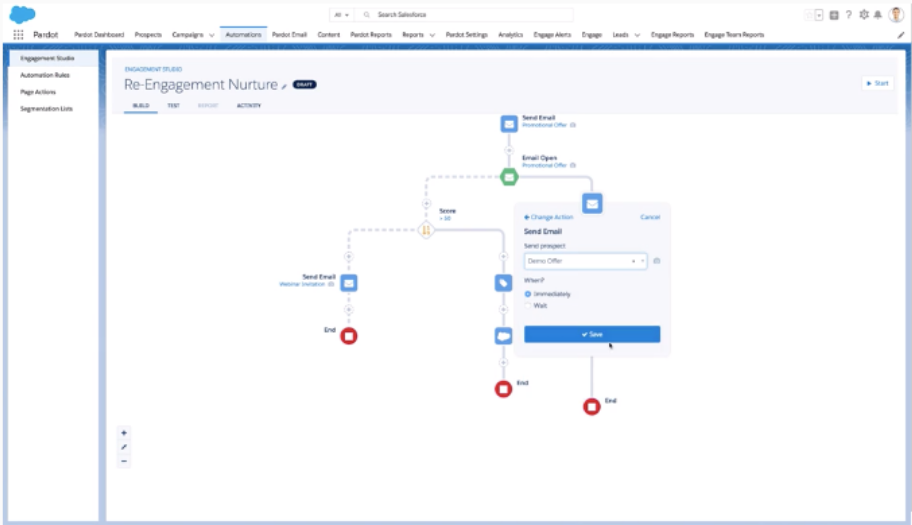The image size is (912, 525).
Task: Add a step below the top Send Email node
Action: click(509, 151)
